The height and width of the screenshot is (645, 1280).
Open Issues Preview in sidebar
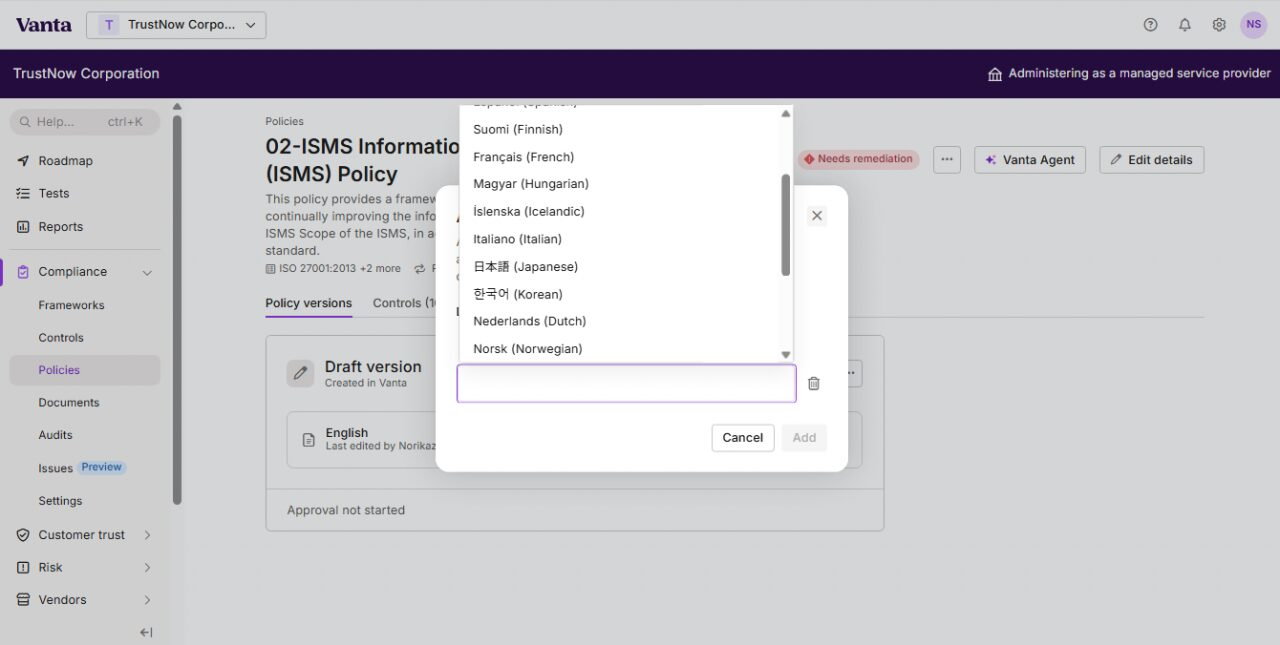coord(80,468)
